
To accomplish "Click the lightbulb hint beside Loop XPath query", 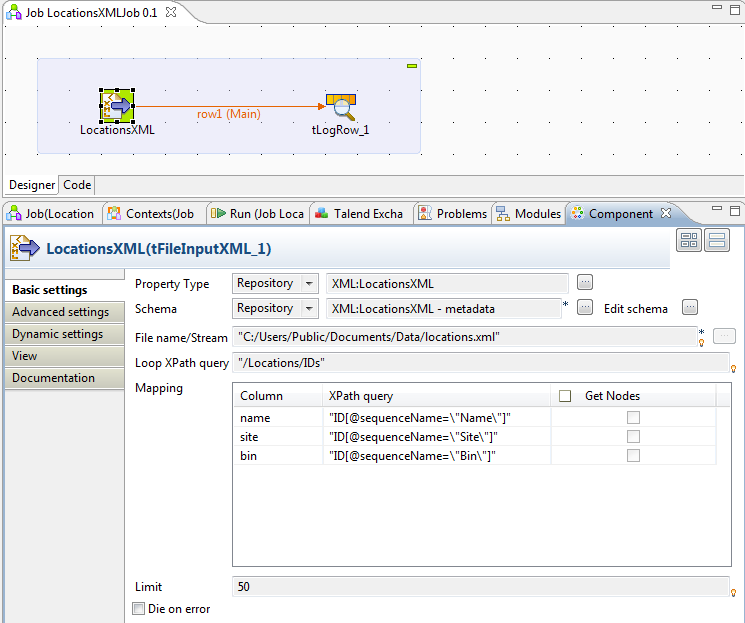I will (x=734, y=369).
